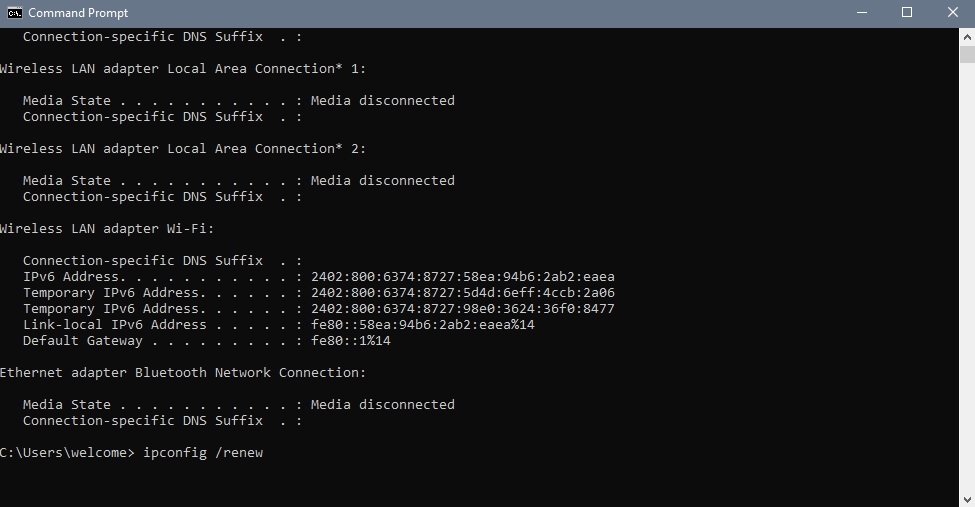
Task: Close the Command Prompt window
Action: tap(953, 13)
